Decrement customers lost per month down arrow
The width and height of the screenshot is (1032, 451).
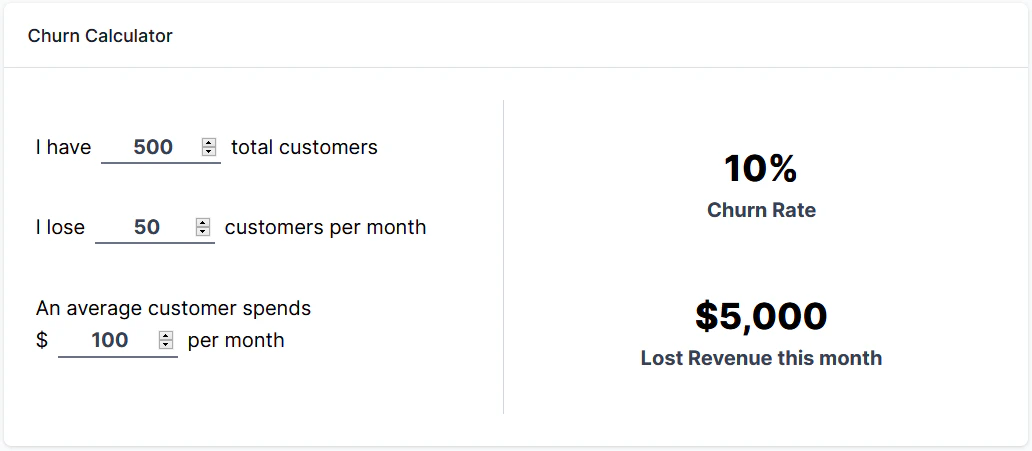coord(202,232)
